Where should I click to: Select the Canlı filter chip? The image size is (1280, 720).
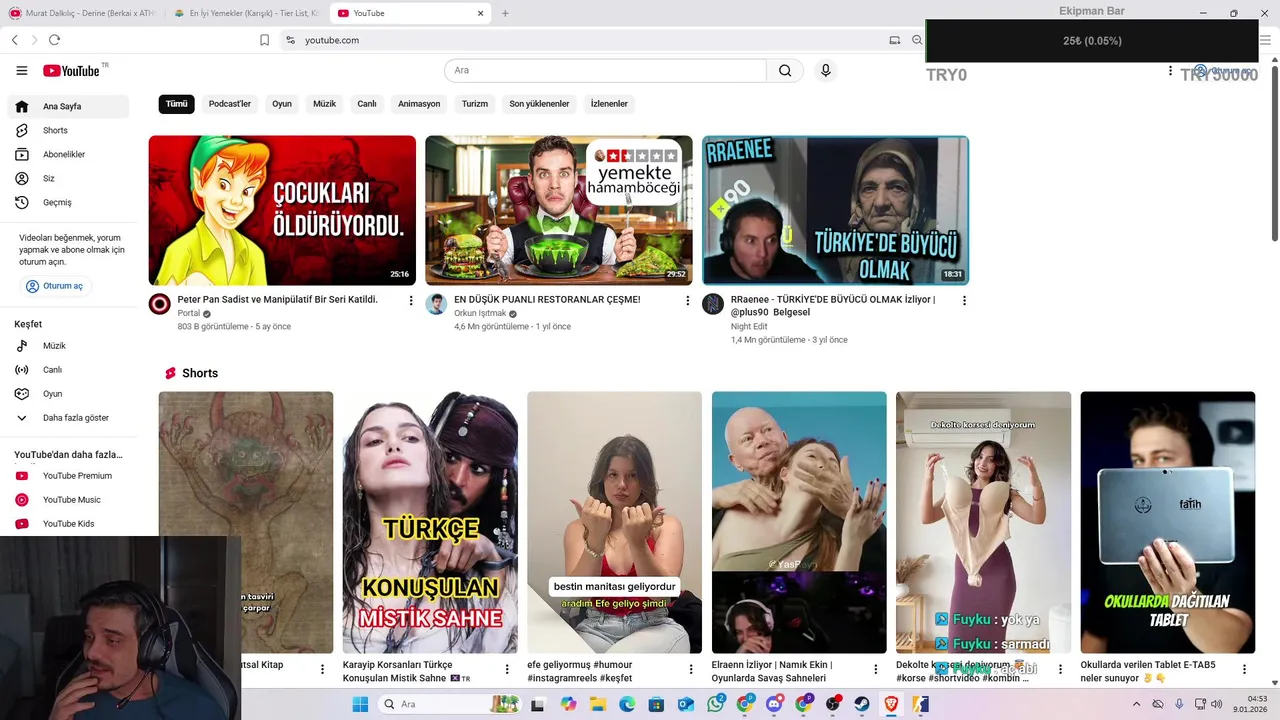(x=367, y=104)
